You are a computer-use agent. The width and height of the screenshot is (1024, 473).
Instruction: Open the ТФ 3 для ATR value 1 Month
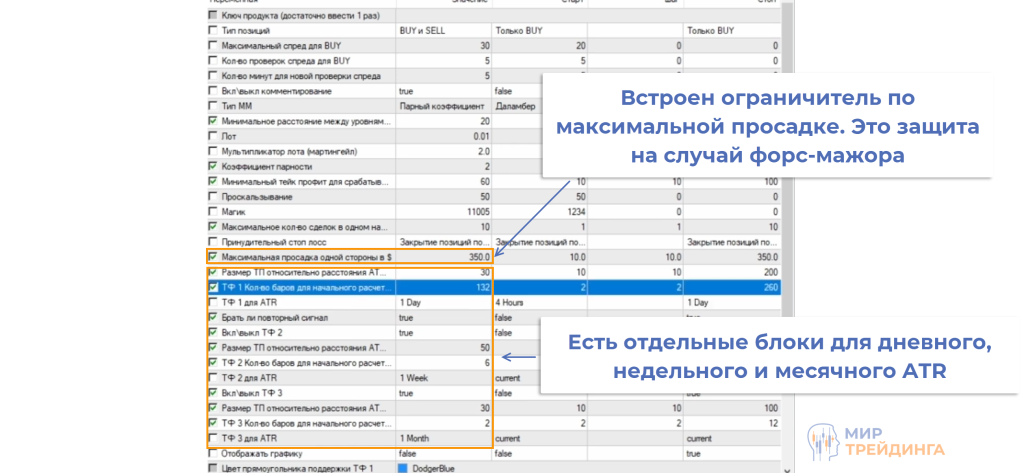point(444,438)
